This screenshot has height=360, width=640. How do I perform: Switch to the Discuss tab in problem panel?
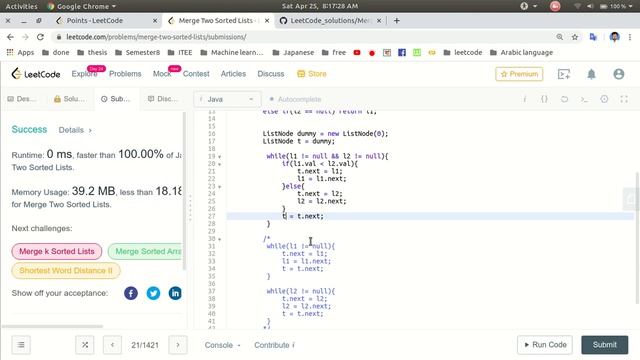163,99
